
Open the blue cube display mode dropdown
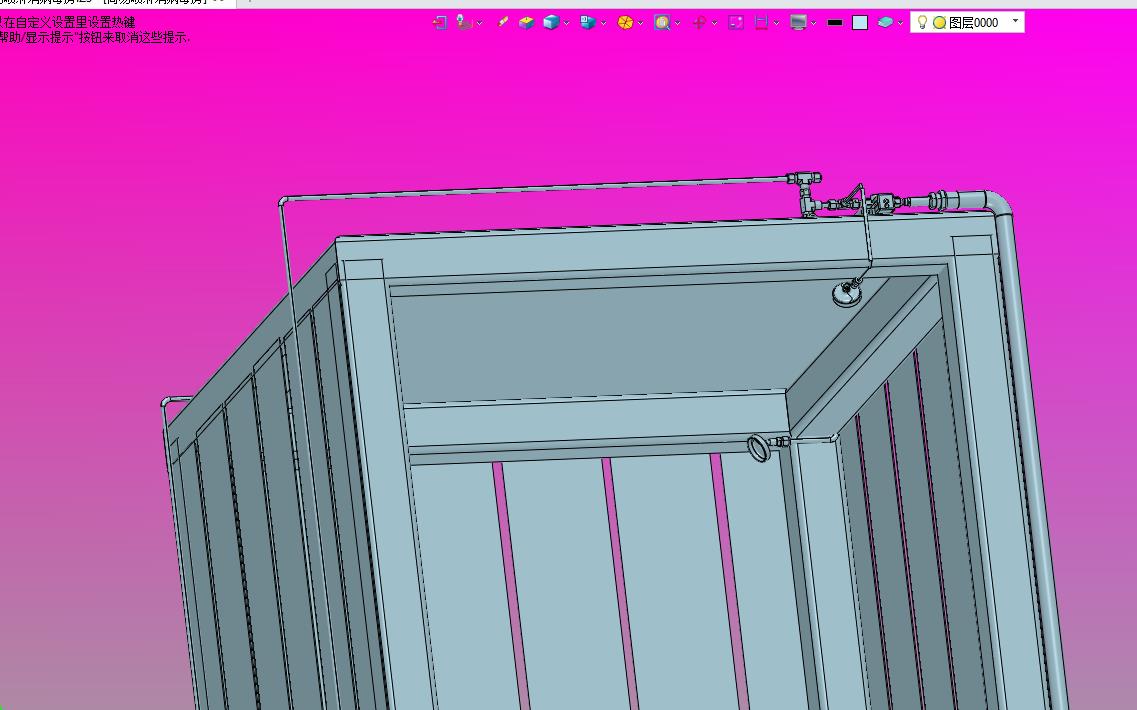[566, 23]
